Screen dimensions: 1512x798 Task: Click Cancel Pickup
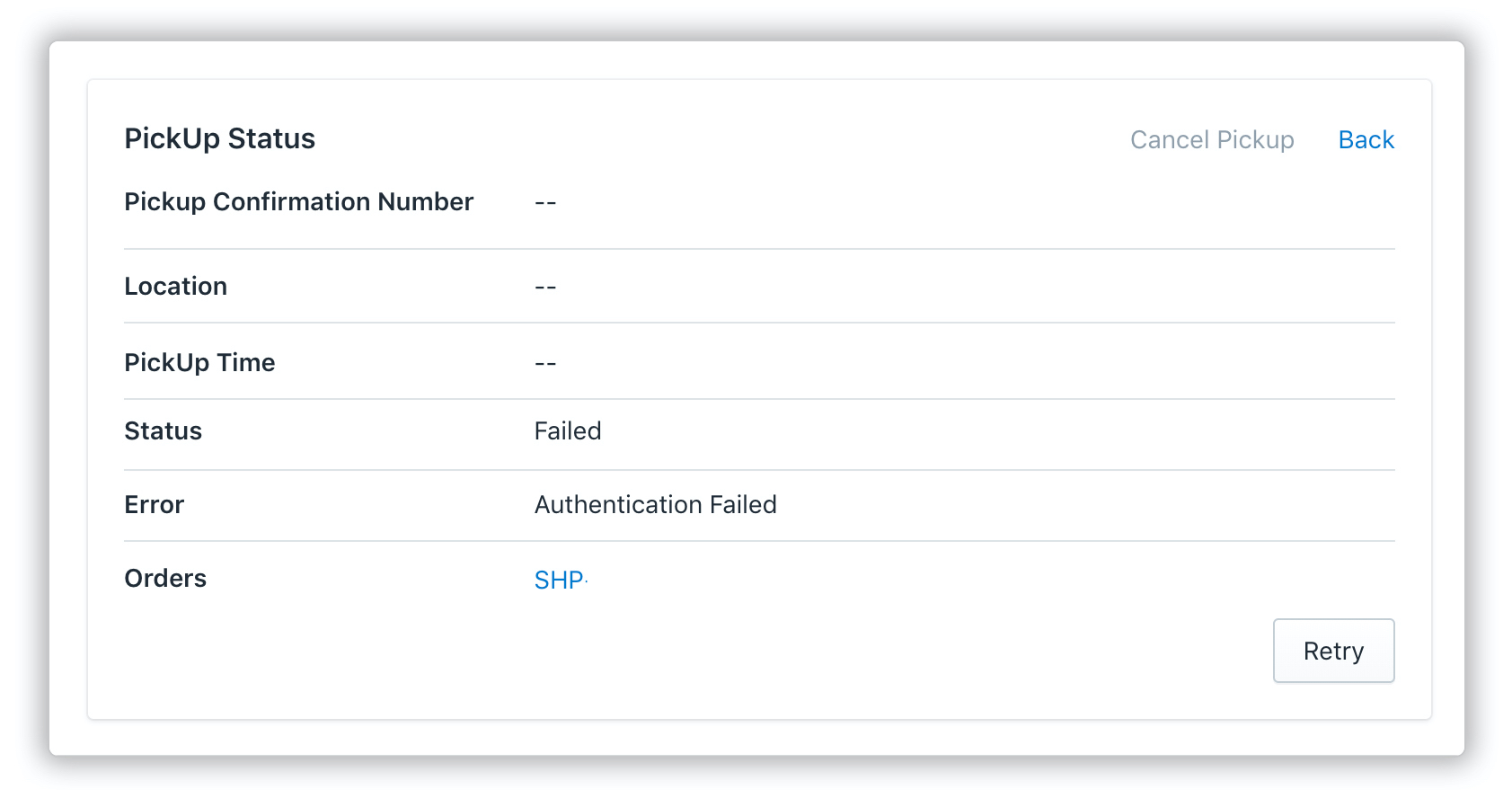[x=1211, y=140]
